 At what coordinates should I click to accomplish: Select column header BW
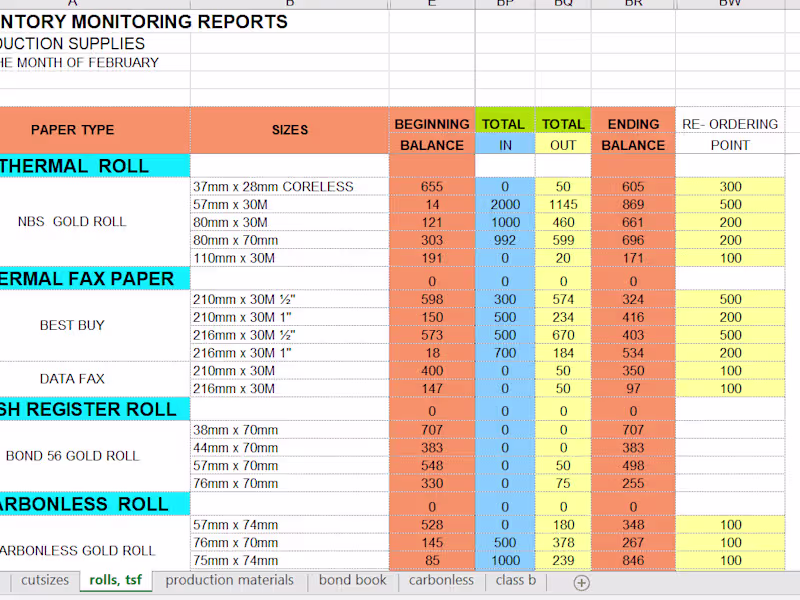pos(730,4)
